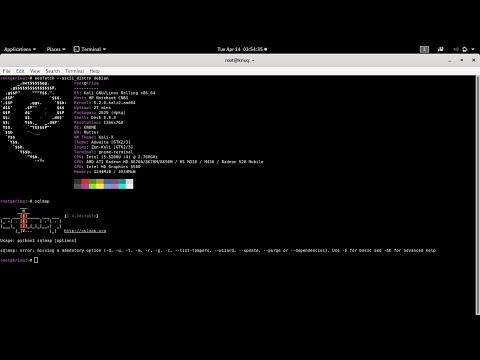Viewport: 480px width, 360px height.
Task: Click the DE: GNOME line
Action: pos(85,127)
